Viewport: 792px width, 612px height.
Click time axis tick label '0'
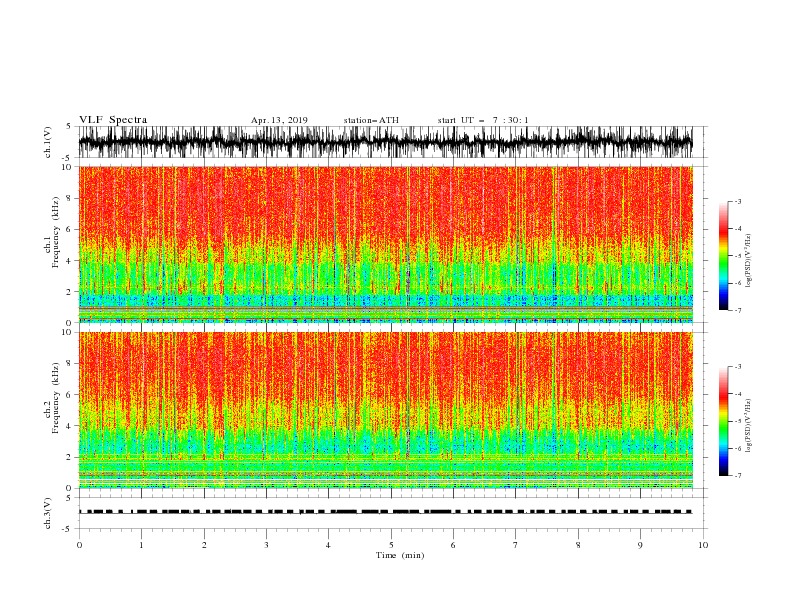[x=79, y=545]
